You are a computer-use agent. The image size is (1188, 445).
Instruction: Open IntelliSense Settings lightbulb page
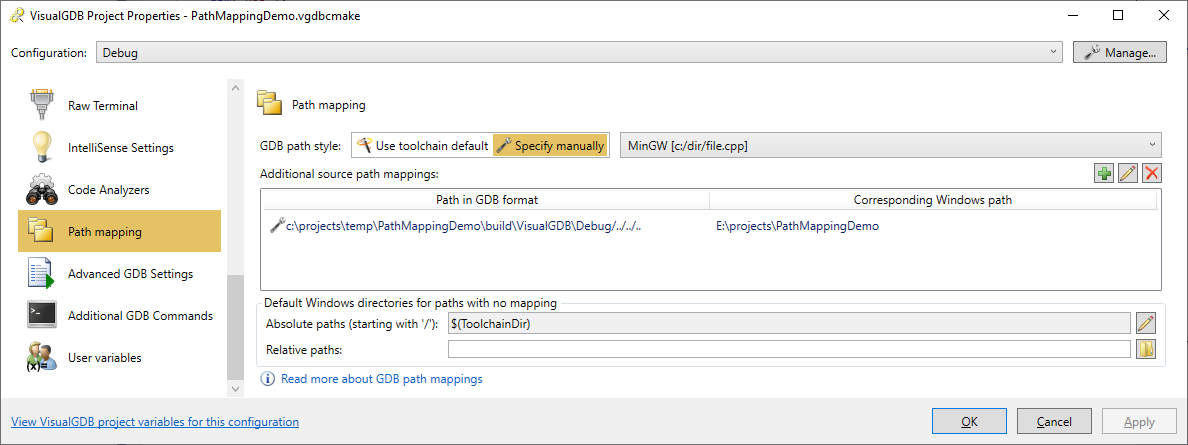tap(120, 148)
